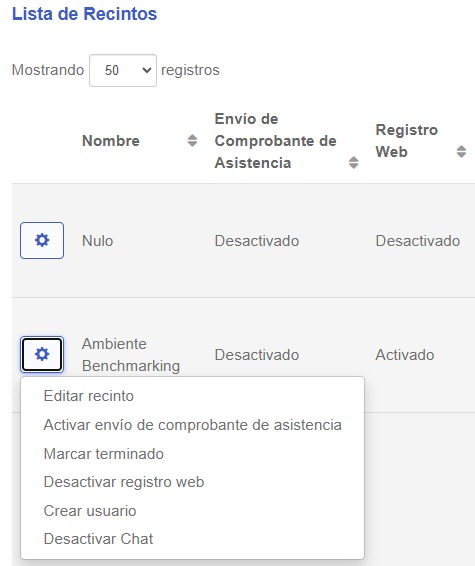Open the 50 registros dropdown
This screenshot has width=475, height=566.
point(123,70)
